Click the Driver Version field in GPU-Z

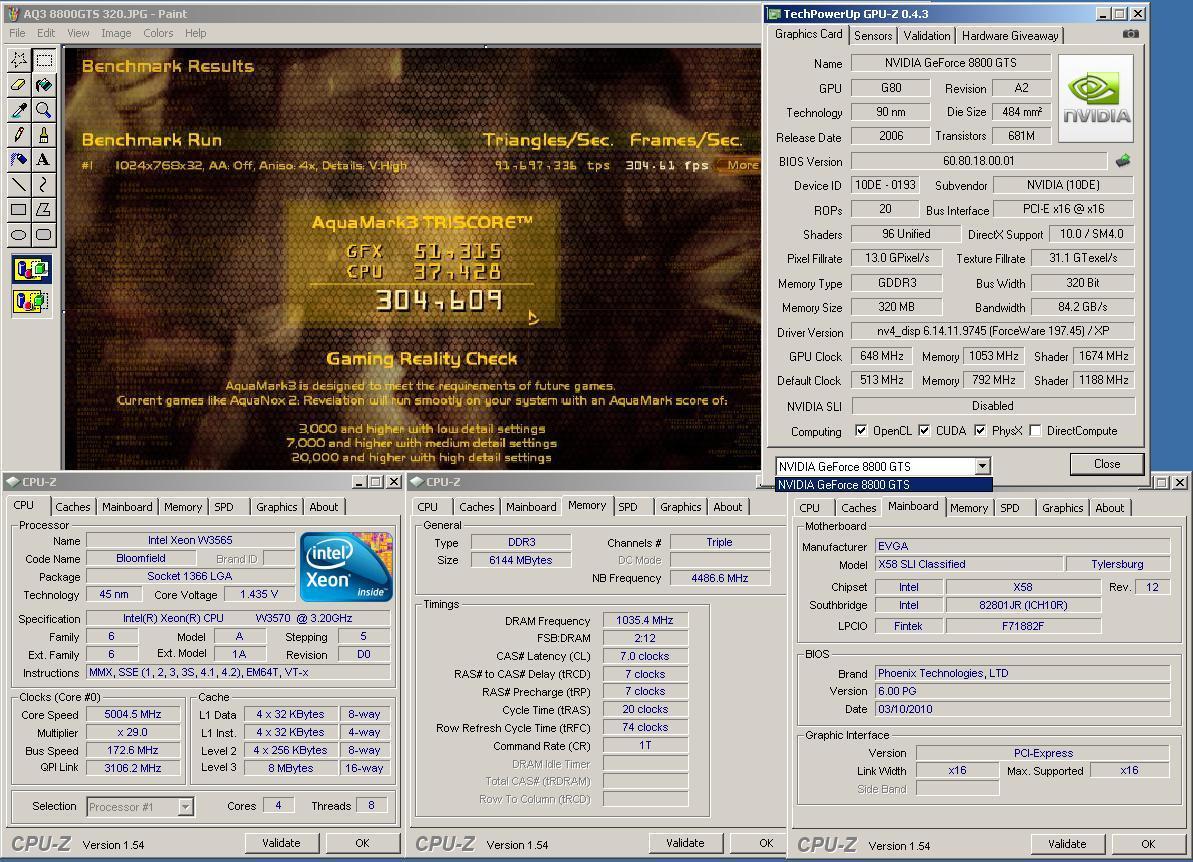click(x=992, y=331)
